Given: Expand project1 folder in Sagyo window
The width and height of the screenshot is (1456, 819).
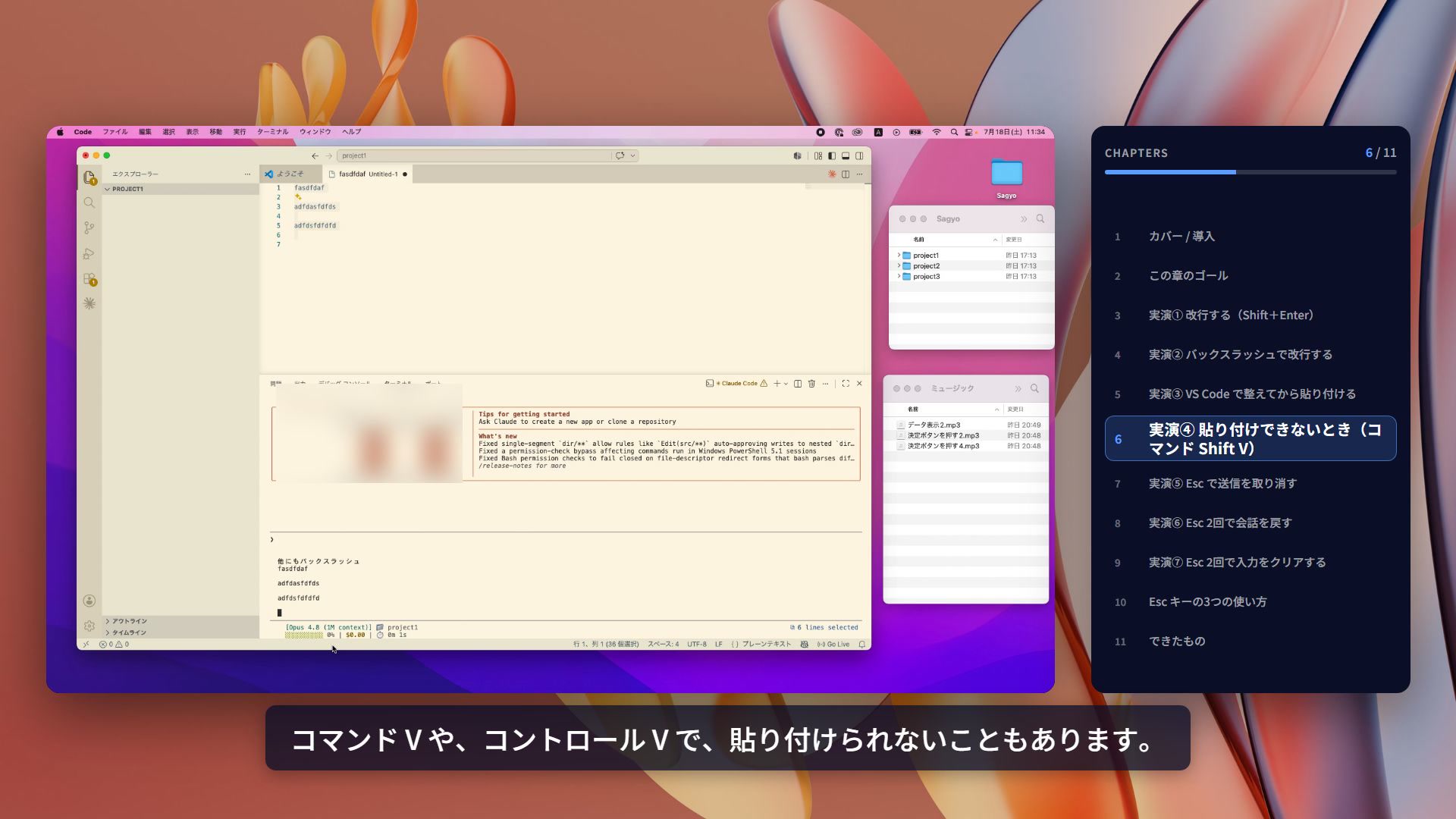Looking at the screenshot, I should pos(899,256).
